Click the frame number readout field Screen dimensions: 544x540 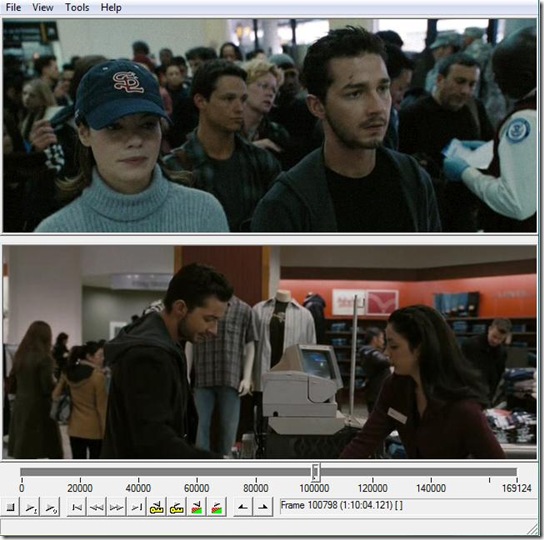pyautogui.click(x=408, y=506)
